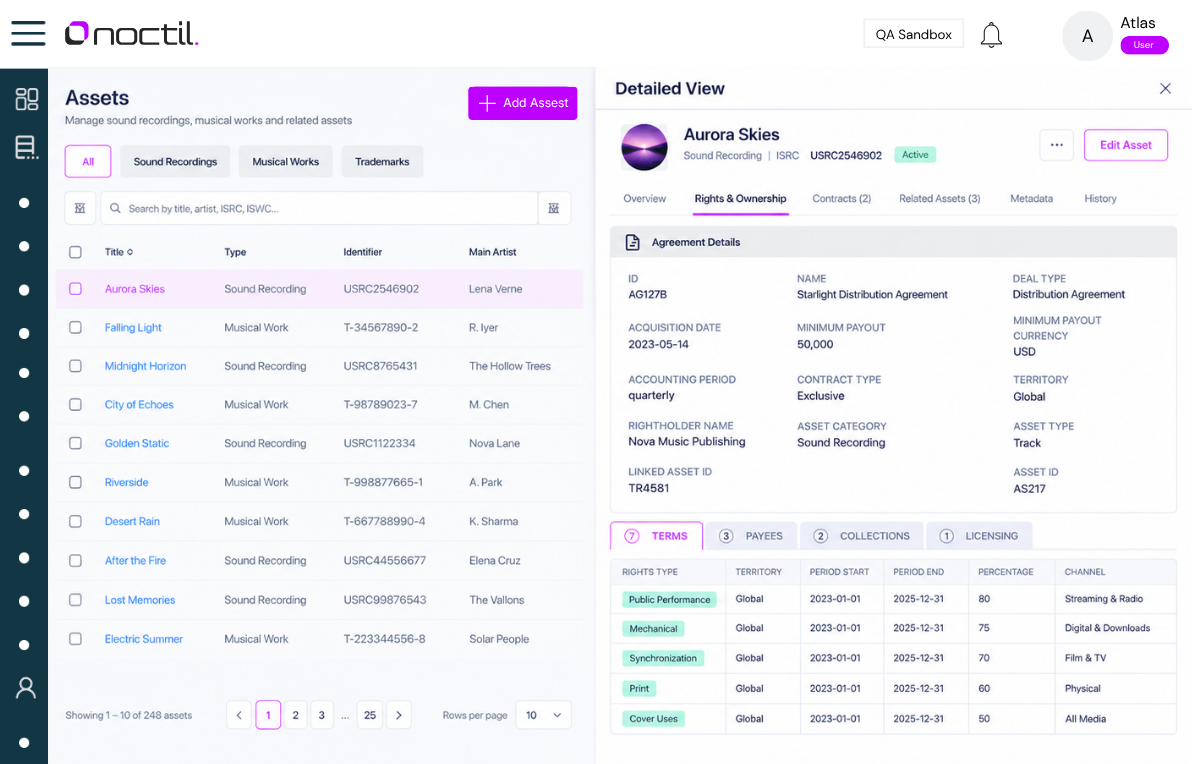
Task: Select the PAYEES sub-tab
Action: 751,536
